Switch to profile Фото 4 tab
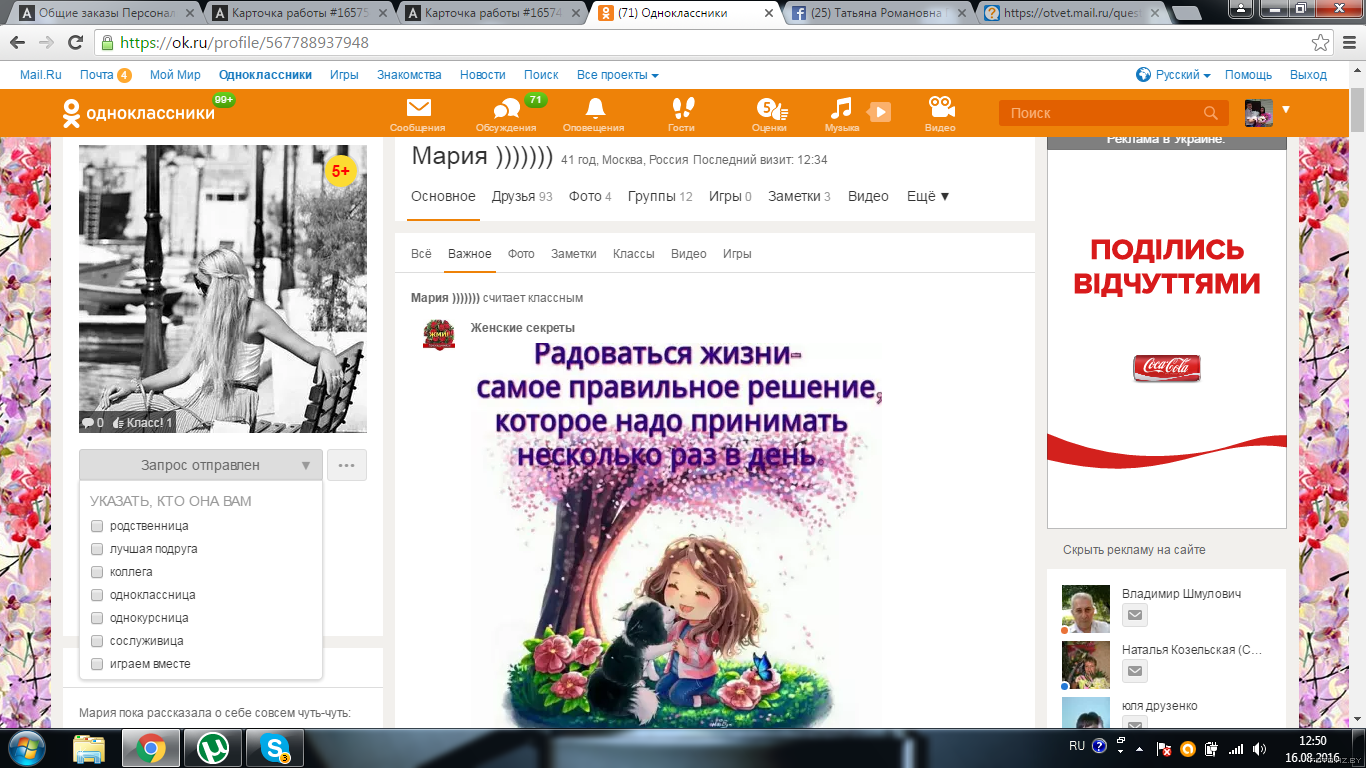The image size is (1366, 768). [x=590, y=196]
